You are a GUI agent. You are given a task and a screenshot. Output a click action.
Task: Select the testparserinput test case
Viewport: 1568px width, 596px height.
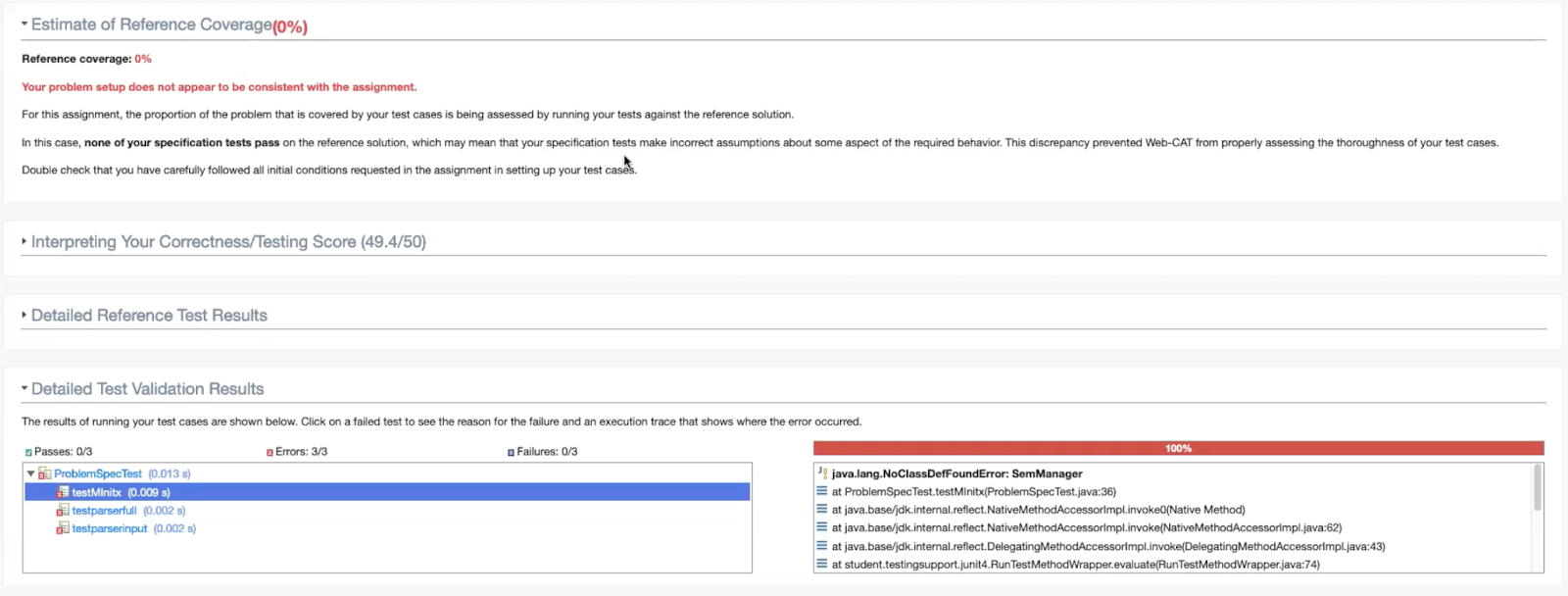point(110,528)
